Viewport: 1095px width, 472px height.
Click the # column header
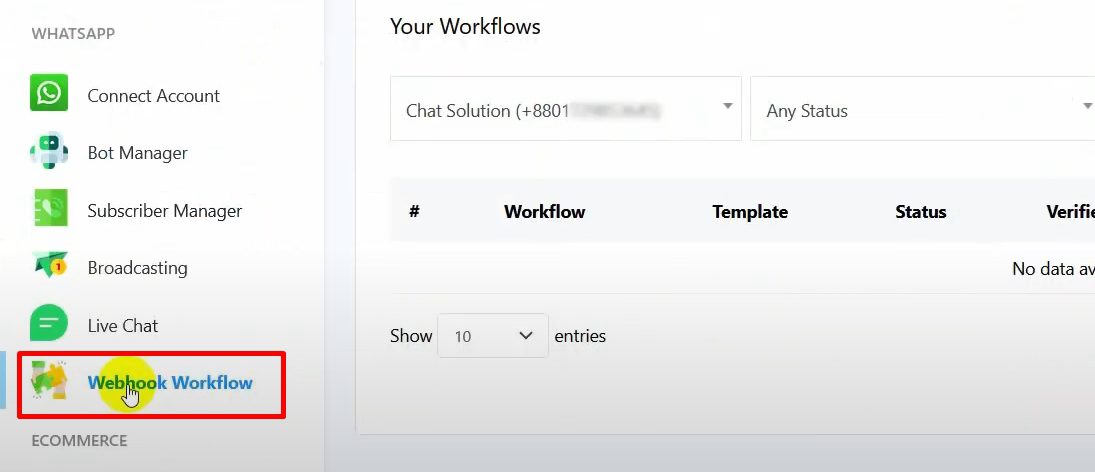[x=414, y=212]
